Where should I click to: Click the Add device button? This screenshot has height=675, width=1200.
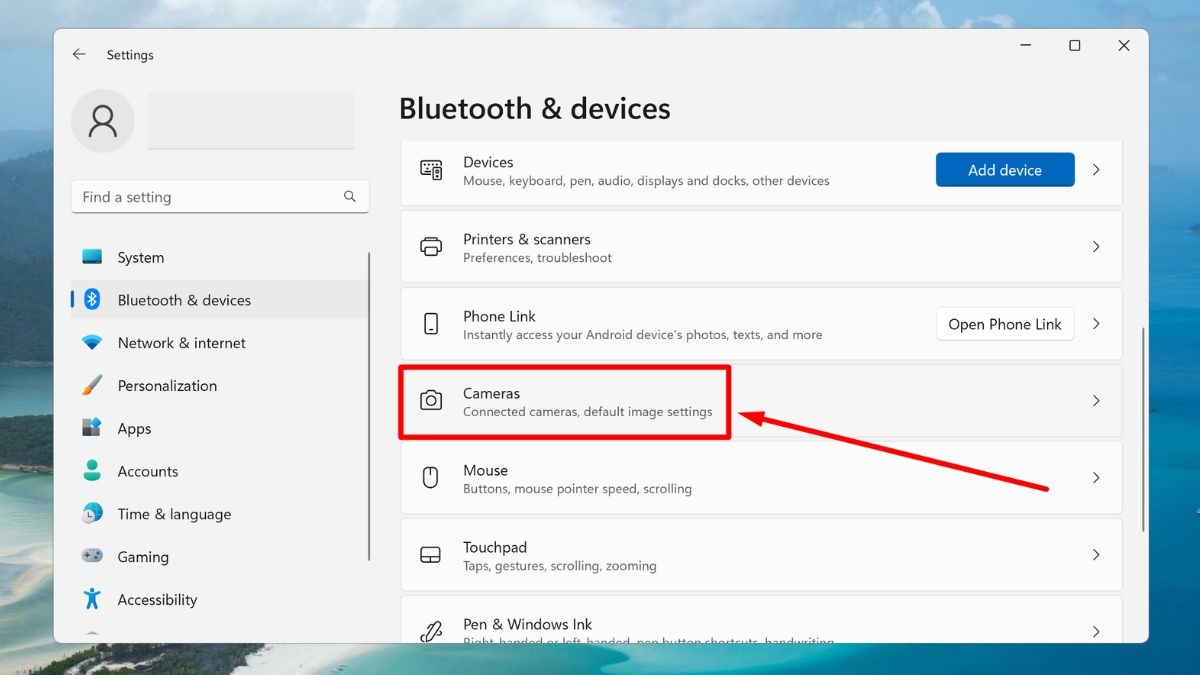(1005, 170)
